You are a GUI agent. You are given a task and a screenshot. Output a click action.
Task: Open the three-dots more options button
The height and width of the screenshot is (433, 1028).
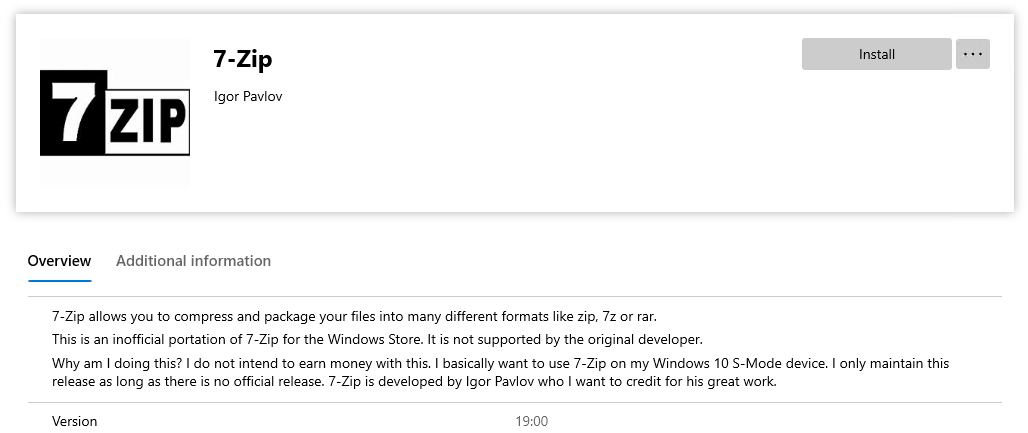pyautogui.click(x=973, y=54)
